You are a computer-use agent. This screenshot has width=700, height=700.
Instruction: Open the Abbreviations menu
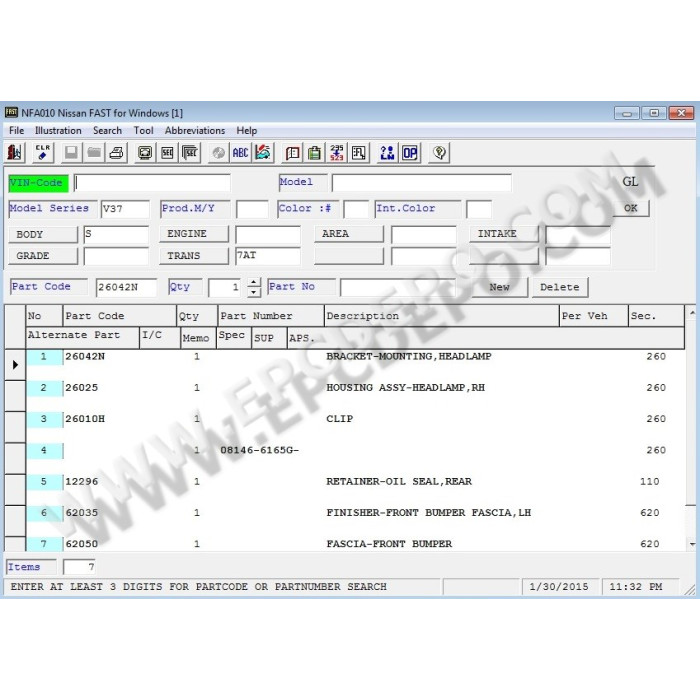[195, 130]
